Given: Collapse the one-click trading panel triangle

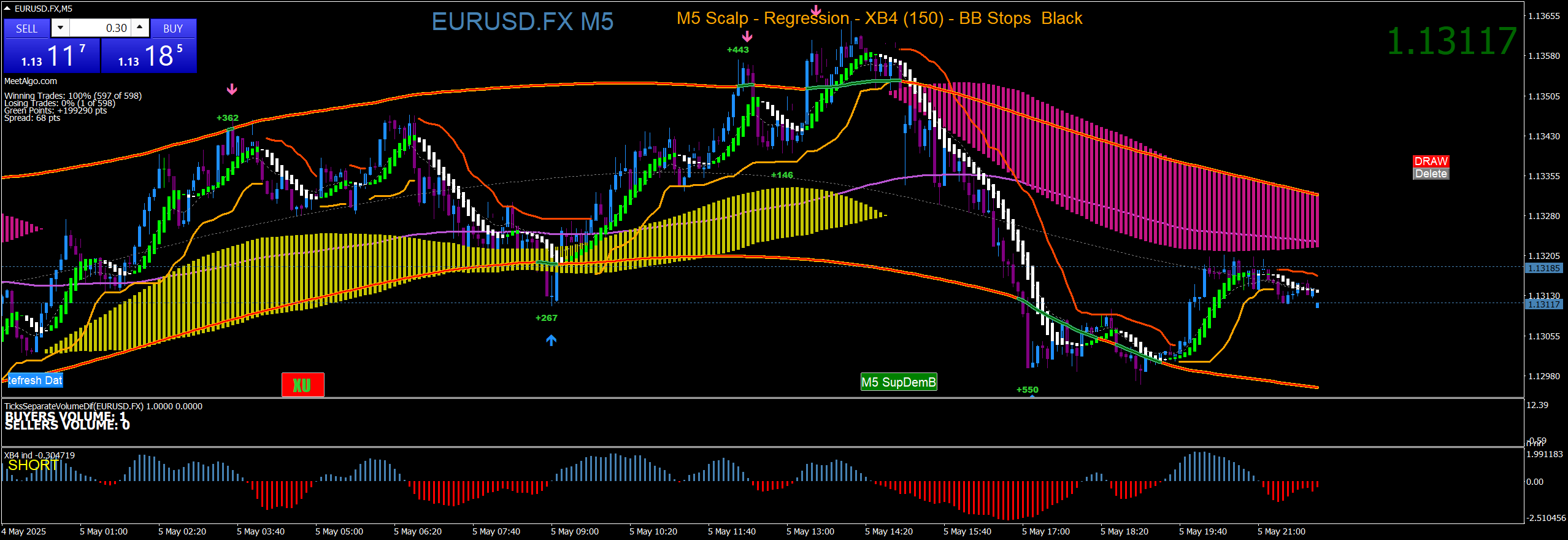Looking at the screenshot, I should [7, 9].
